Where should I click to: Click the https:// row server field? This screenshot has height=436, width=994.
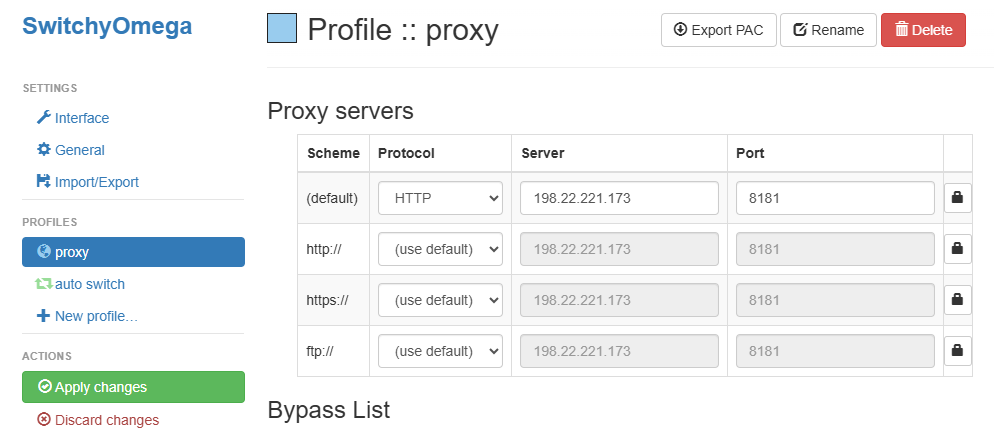coord(619,300)
